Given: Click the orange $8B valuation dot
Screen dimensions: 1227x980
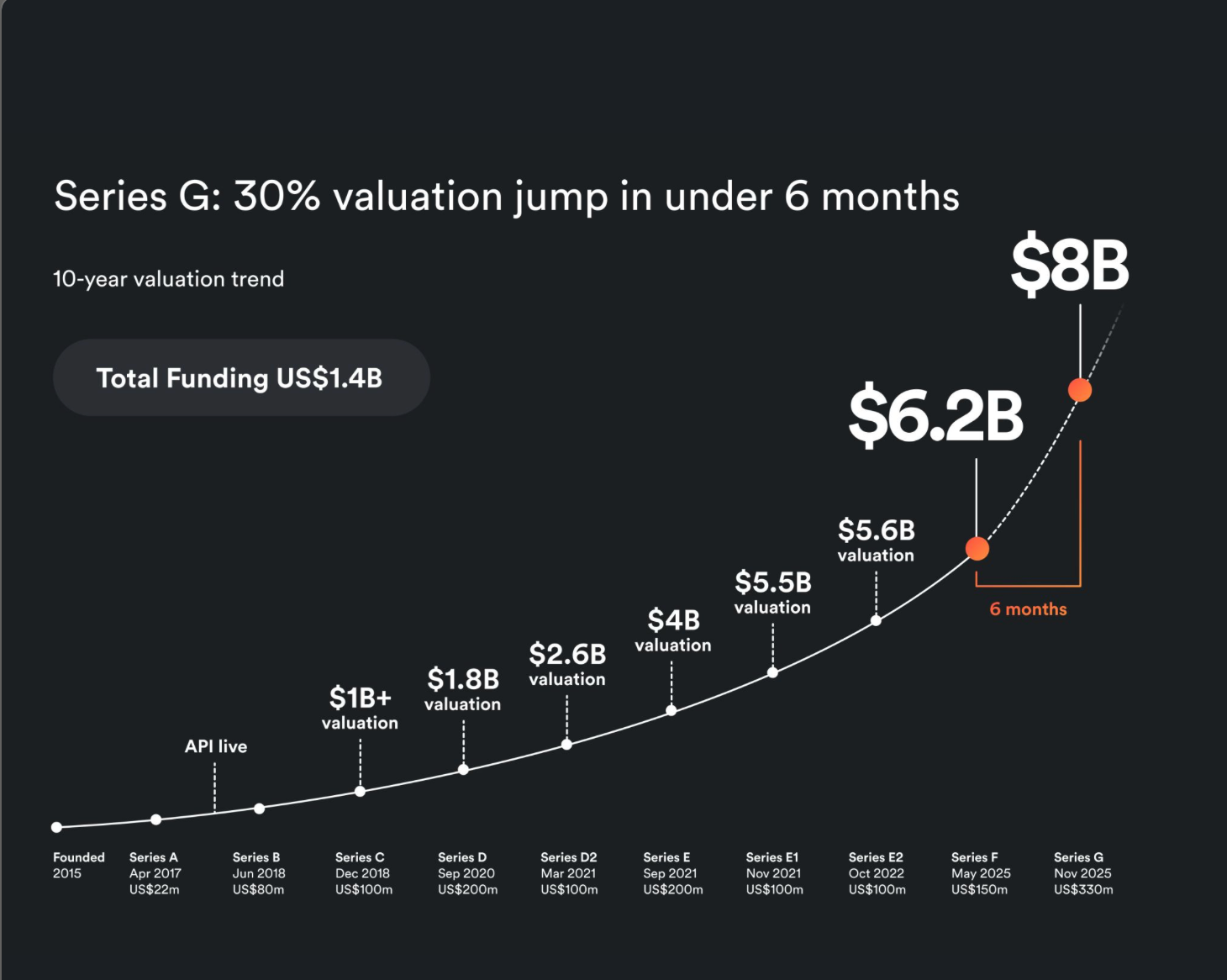Looking at the screenshot, I should [1080, 390].
